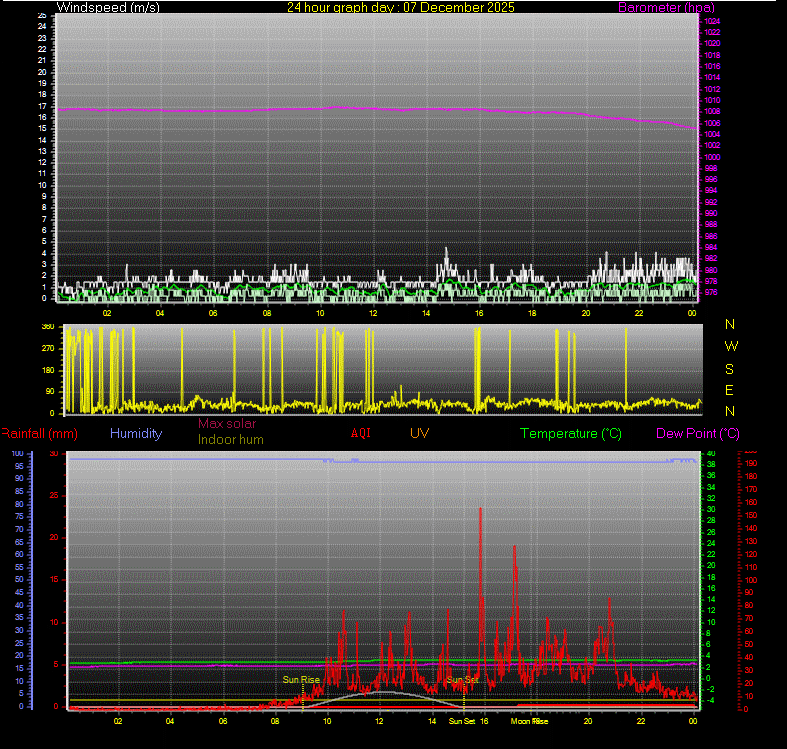Select the 'Indoor hum' legend label
Viewport: 787px width, 749px height.
tap(230, 439)
